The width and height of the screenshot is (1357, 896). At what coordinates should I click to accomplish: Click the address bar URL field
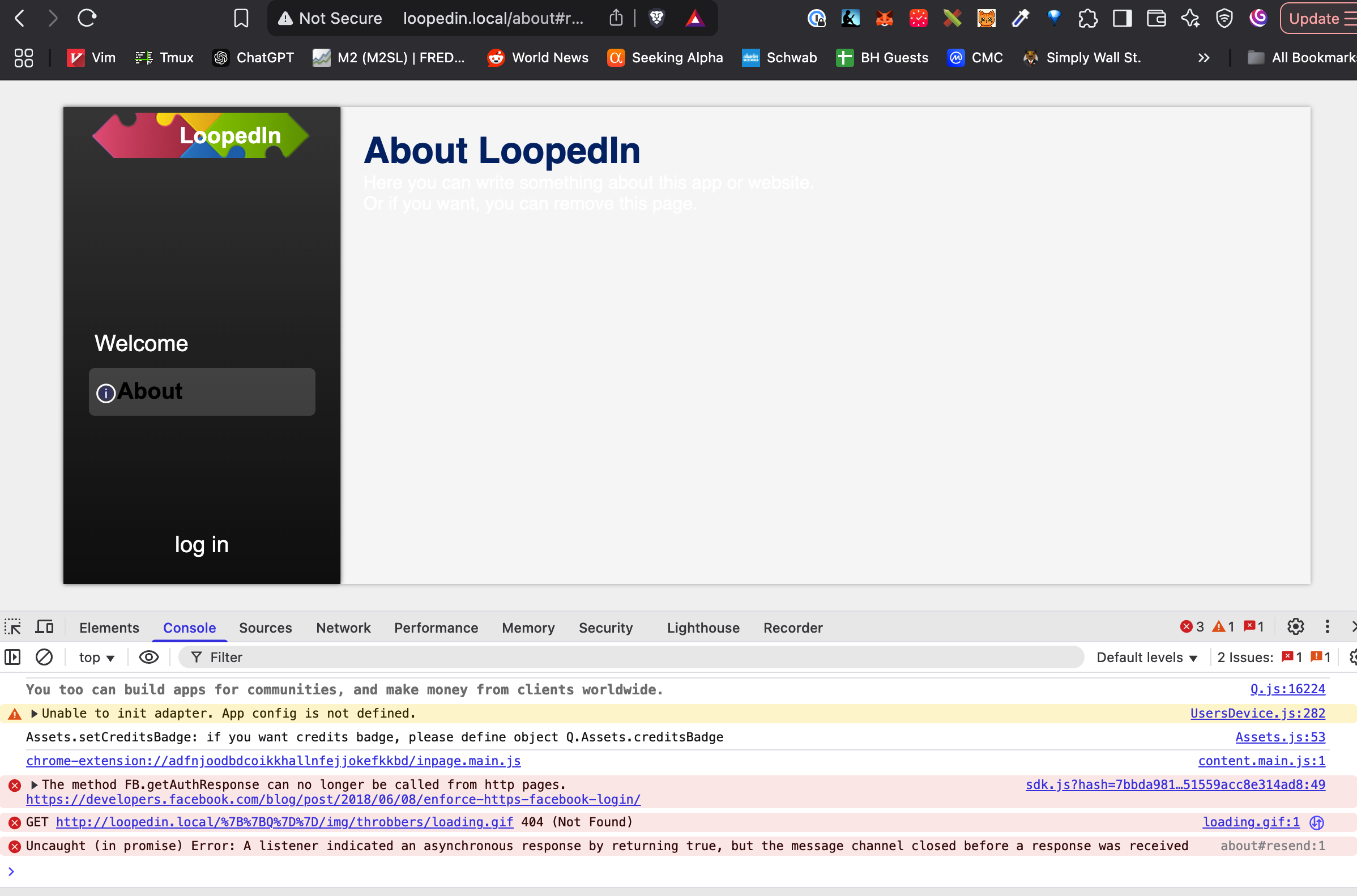pos(493,18)
